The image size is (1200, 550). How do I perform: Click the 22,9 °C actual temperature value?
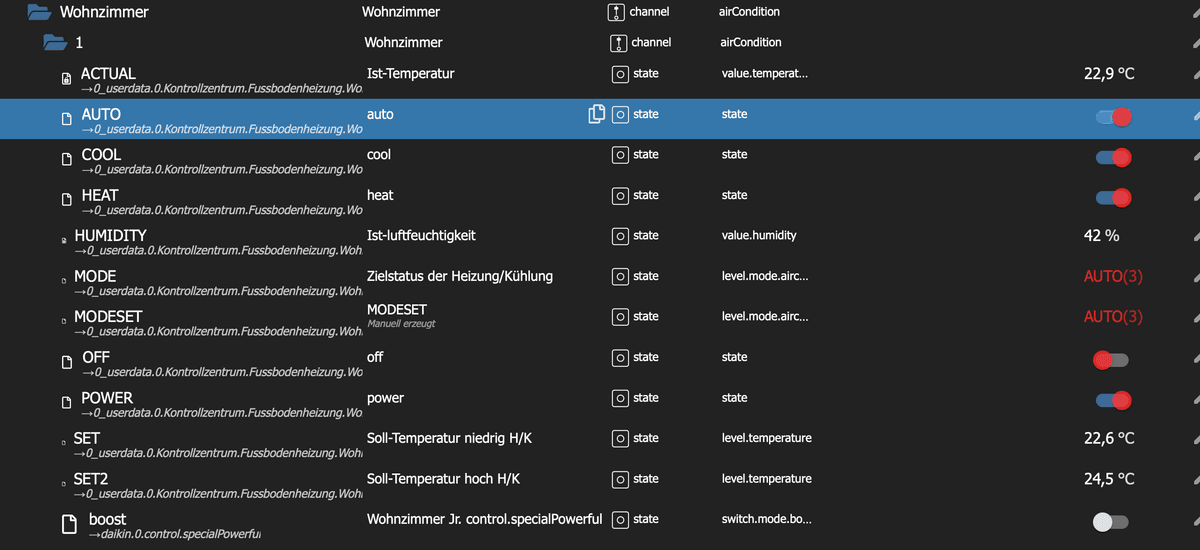1109,74
